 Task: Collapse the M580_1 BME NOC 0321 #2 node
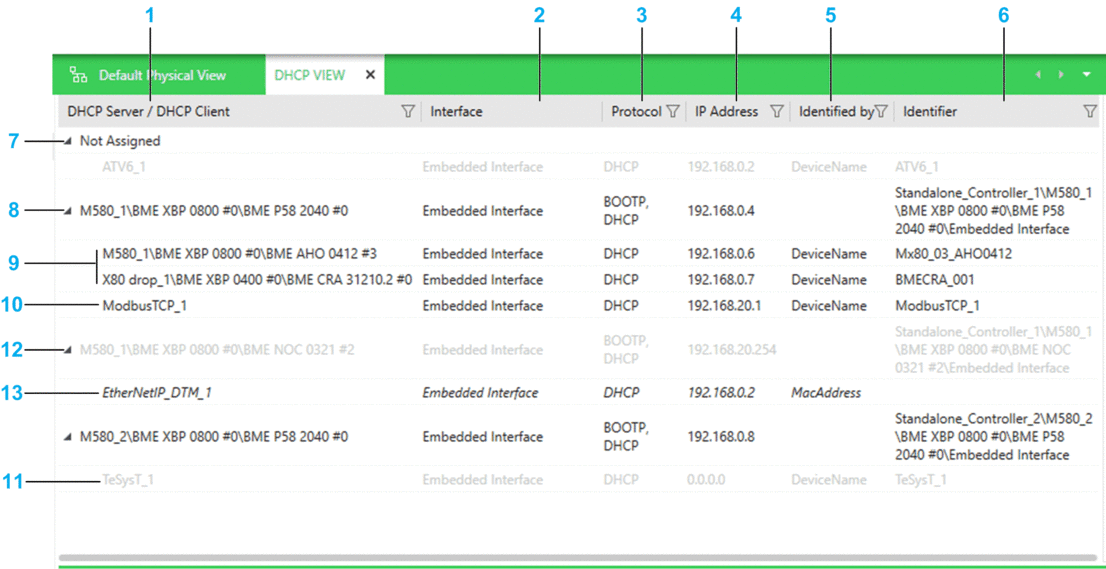(68, 350)
